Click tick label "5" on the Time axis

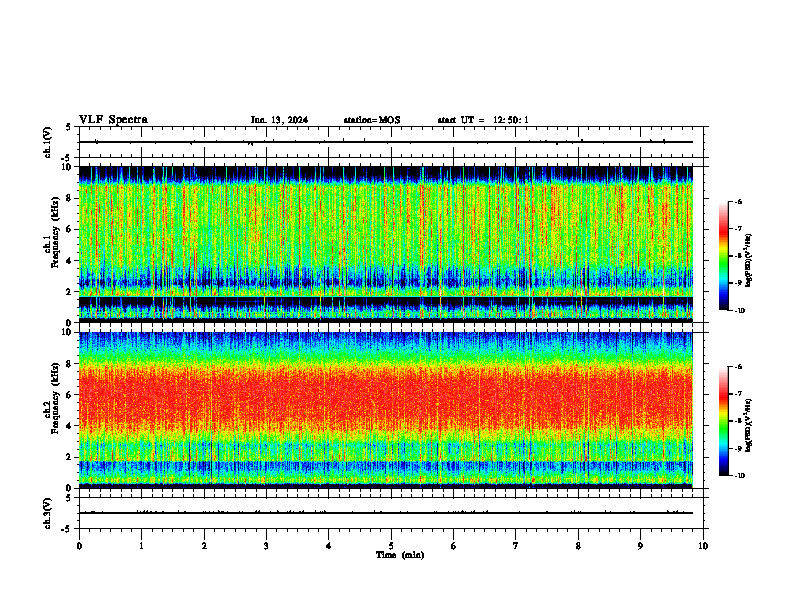click(x=391, y=546)
